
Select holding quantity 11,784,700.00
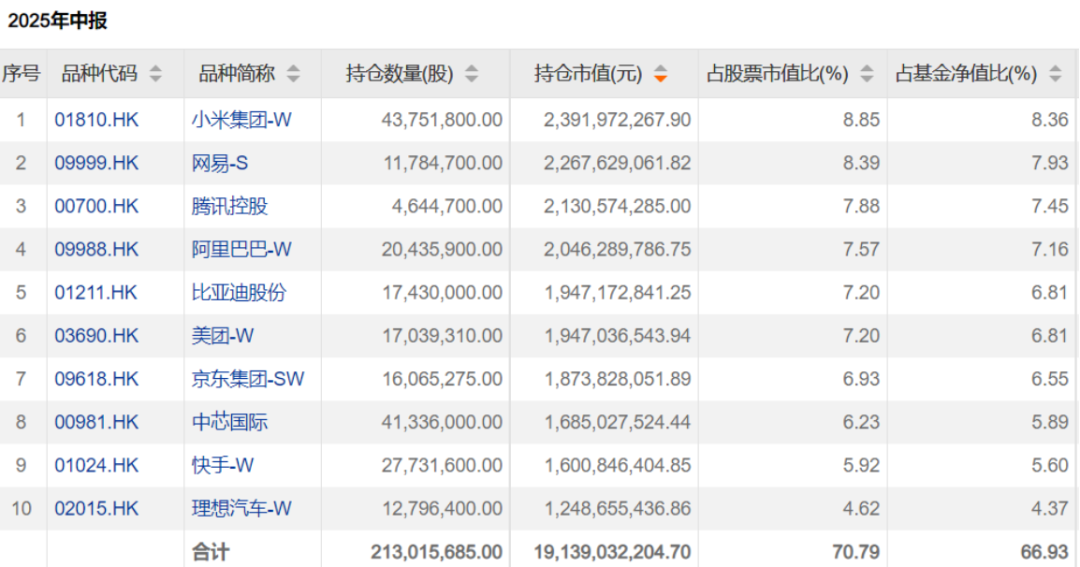click(x=442, y=163)
